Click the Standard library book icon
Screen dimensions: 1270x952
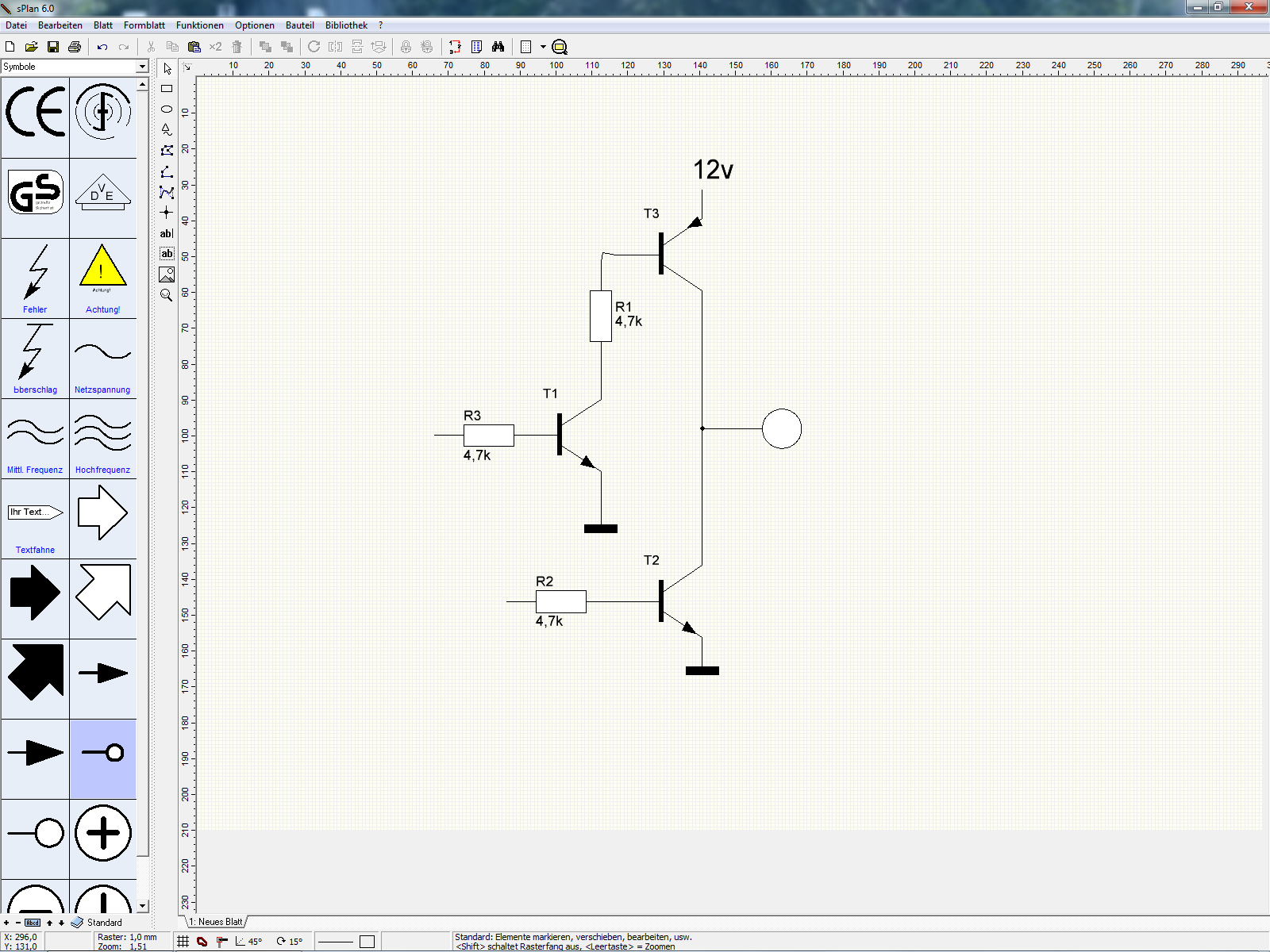tap(77, 923)
